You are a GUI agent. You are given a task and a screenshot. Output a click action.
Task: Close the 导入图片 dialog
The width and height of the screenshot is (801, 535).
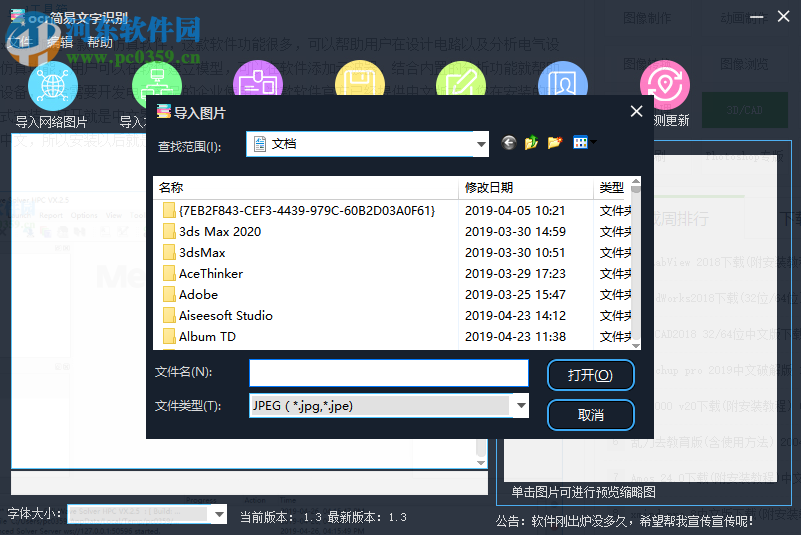click(636, 111)
